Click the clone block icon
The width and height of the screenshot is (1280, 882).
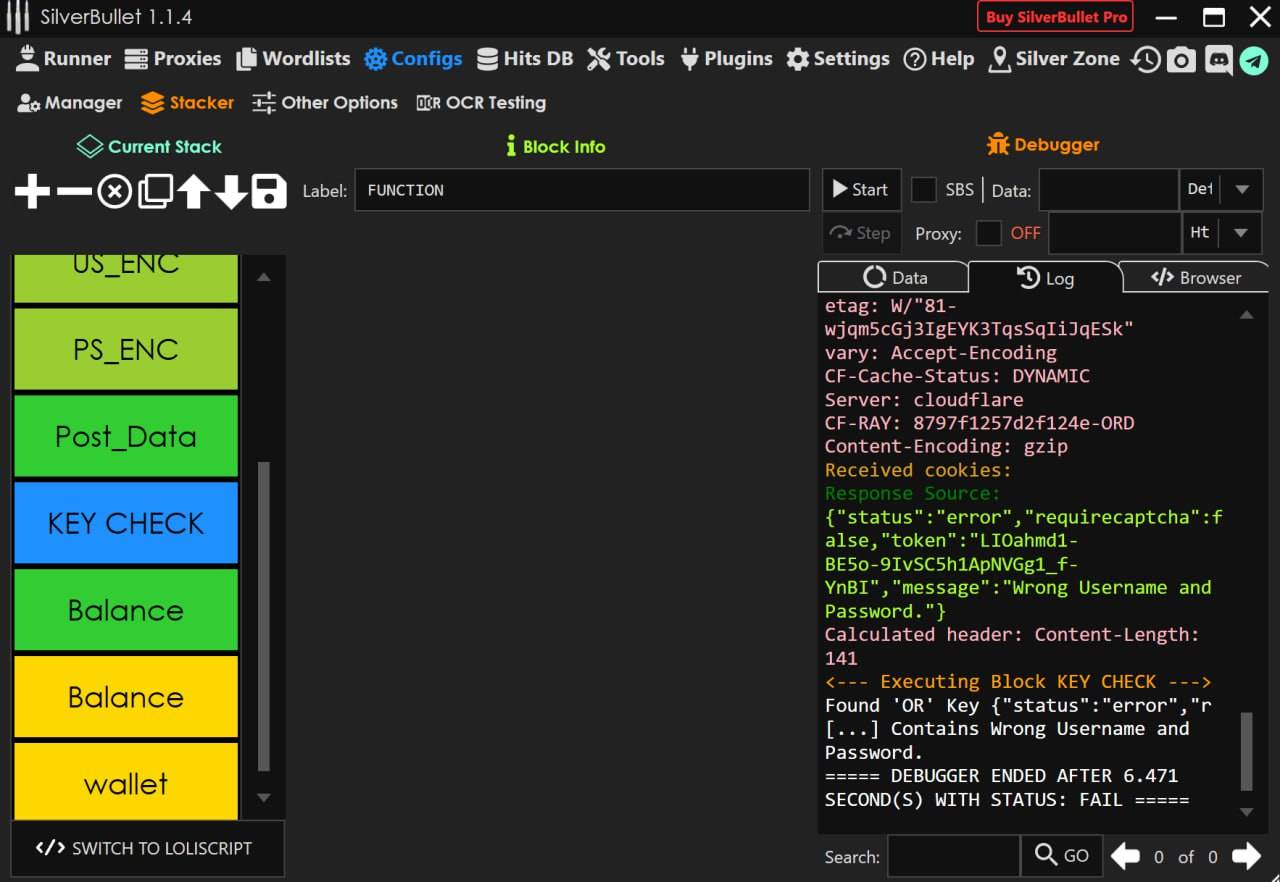(x=154, y=191)
